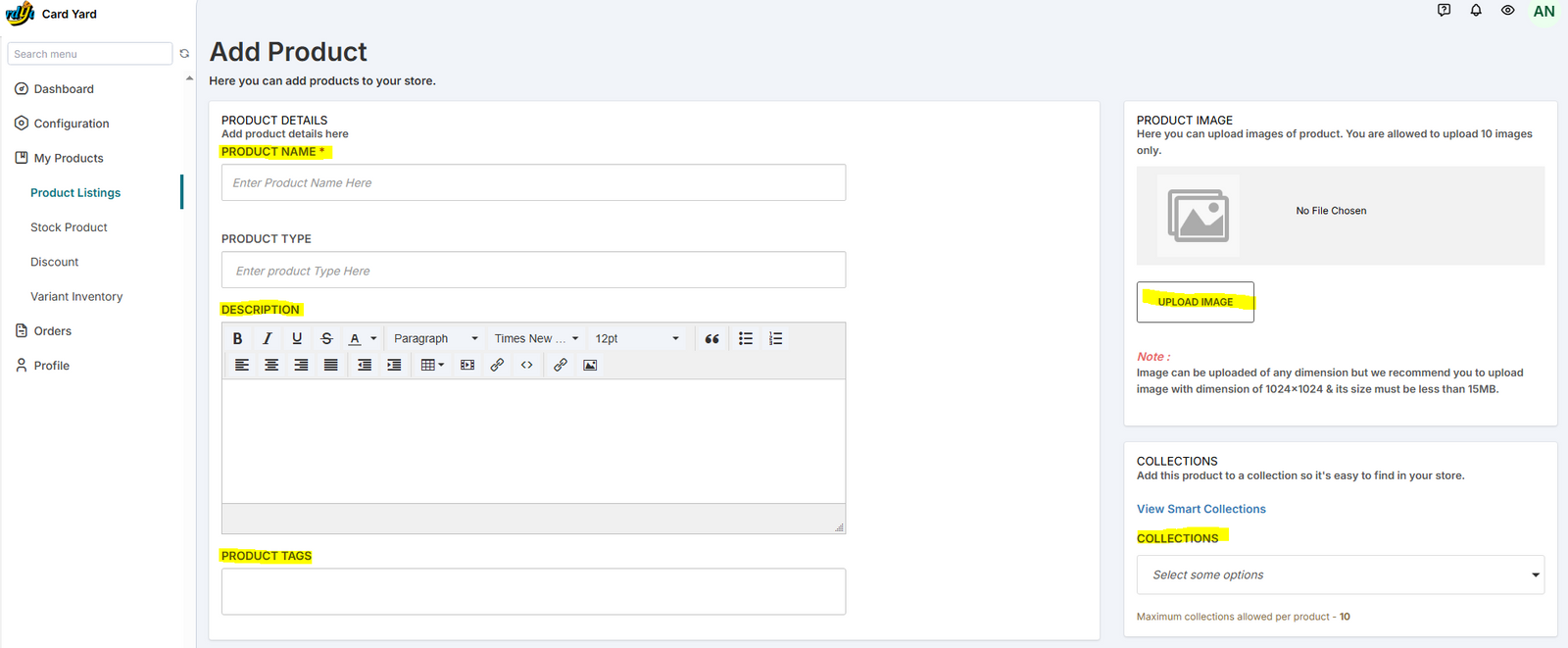Screen dimensions: 1568x648
Task: Click the insert image icon in editor
Action: tap(590, 365)
